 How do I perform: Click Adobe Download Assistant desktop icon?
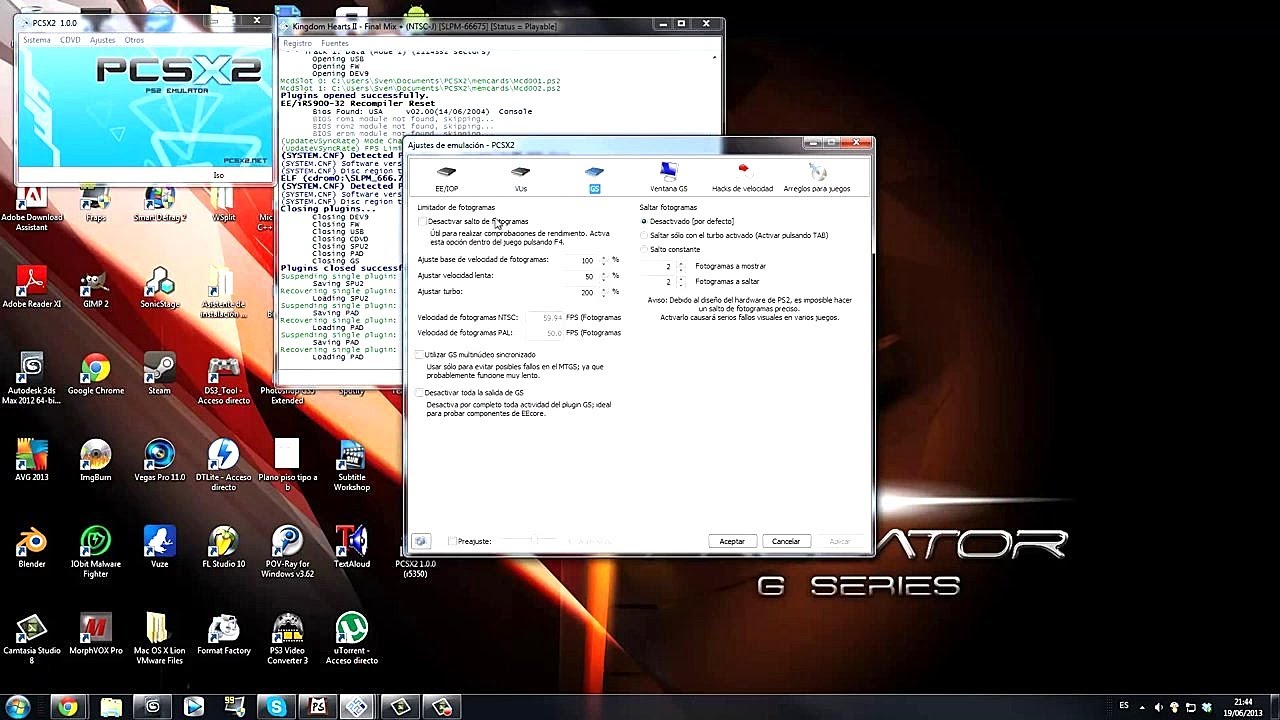[32, 206]
